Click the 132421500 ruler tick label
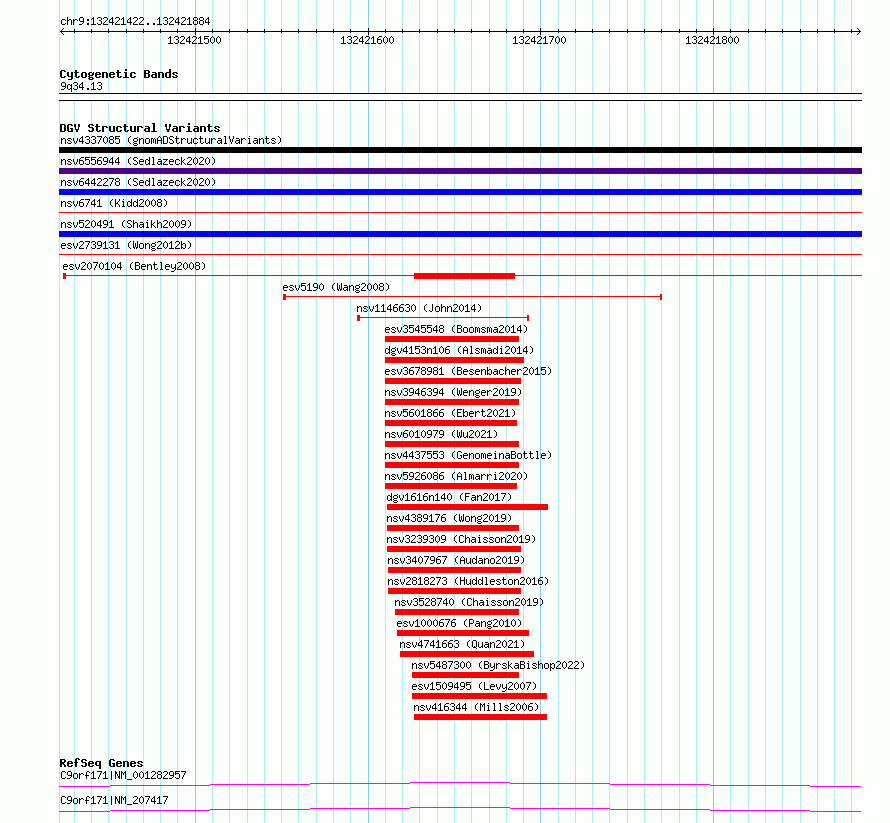The height and width of the screenshot is (823, 890). point(194,40)
